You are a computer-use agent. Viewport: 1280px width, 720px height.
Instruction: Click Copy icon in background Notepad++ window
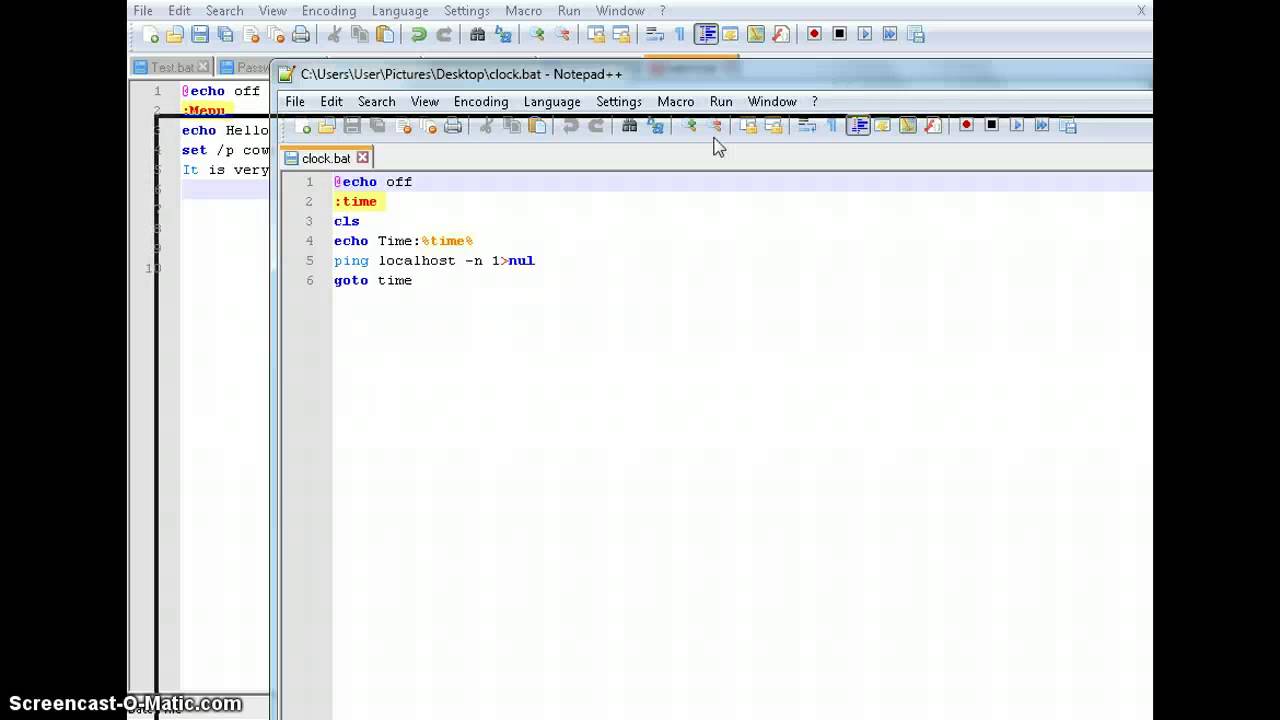[360, 35]
